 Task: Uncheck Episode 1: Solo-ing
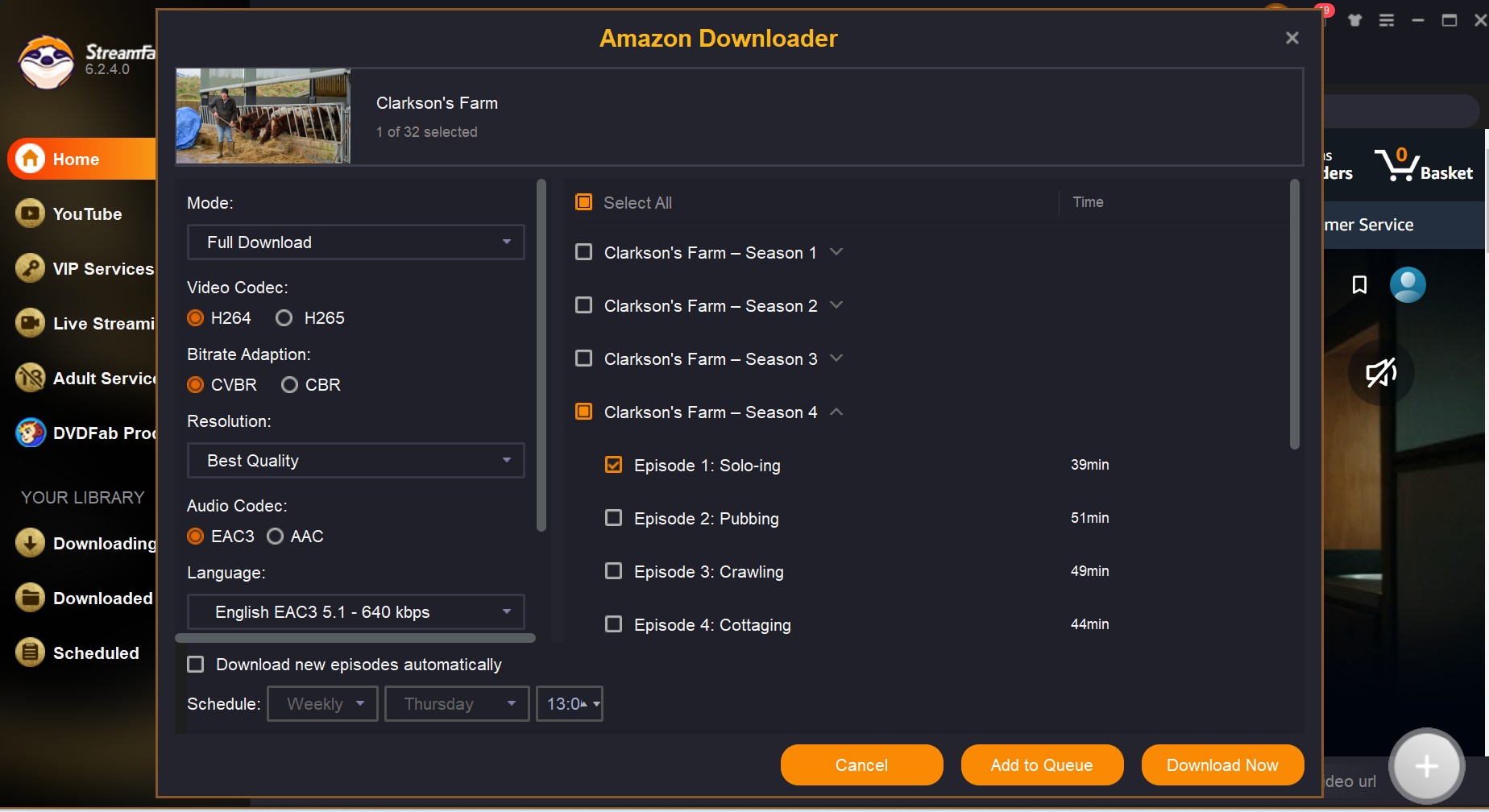point(614,465)
